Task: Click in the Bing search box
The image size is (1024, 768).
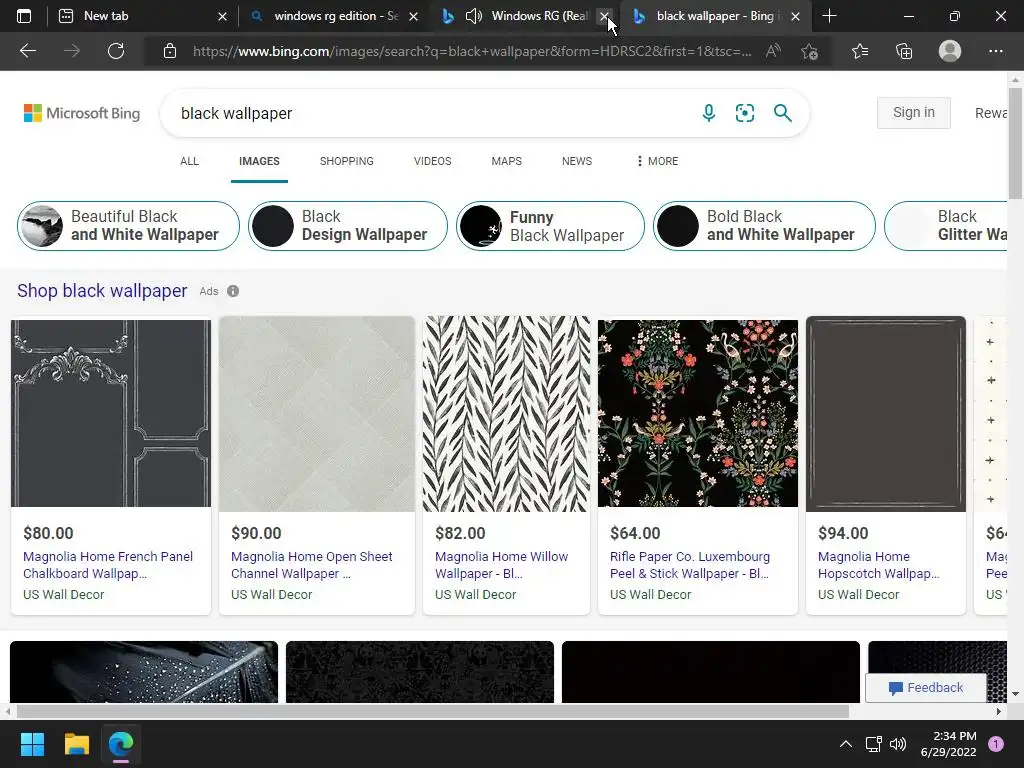Action: (431, 113)
